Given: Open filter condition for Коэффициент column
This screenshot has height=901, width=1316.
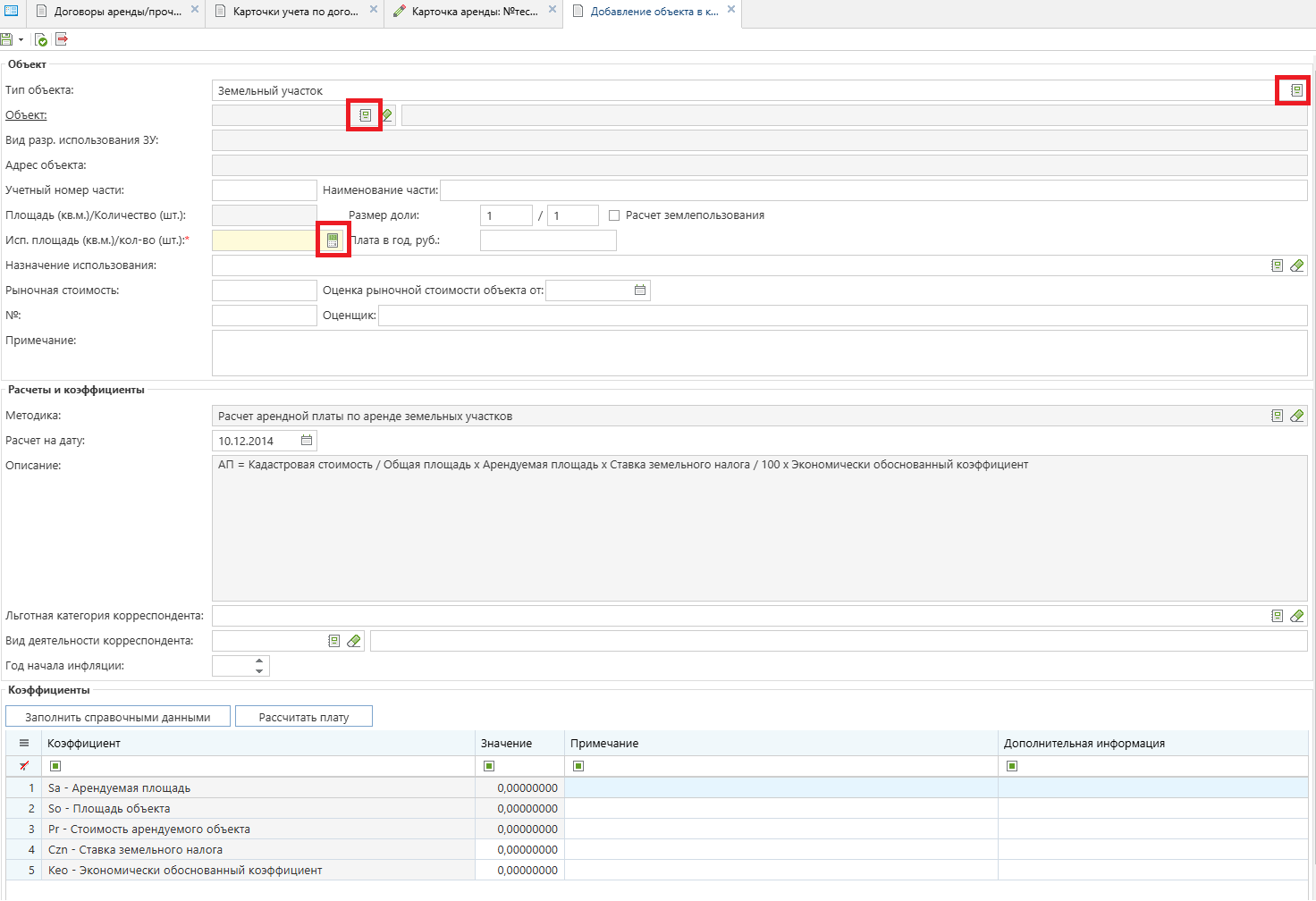Looking at the screenshot, I should [x=55, y=766].
